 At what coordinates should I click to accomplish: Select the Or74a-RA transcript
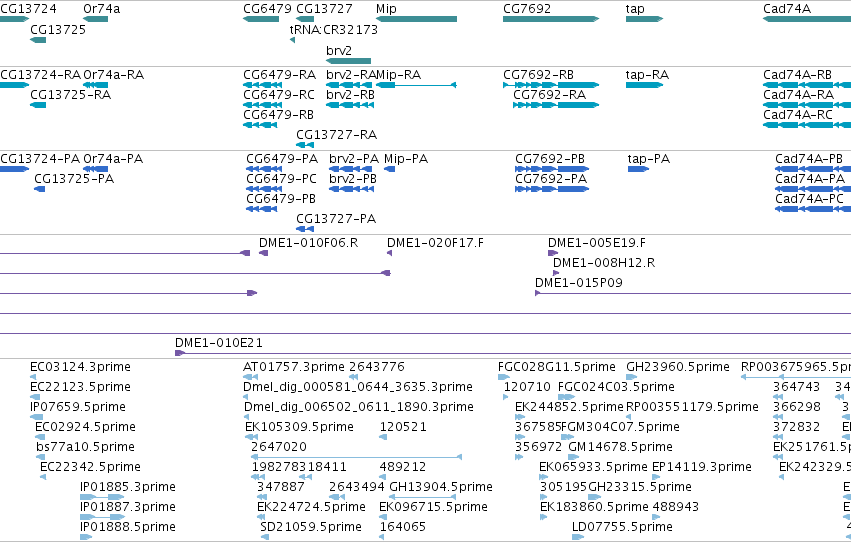113,74
